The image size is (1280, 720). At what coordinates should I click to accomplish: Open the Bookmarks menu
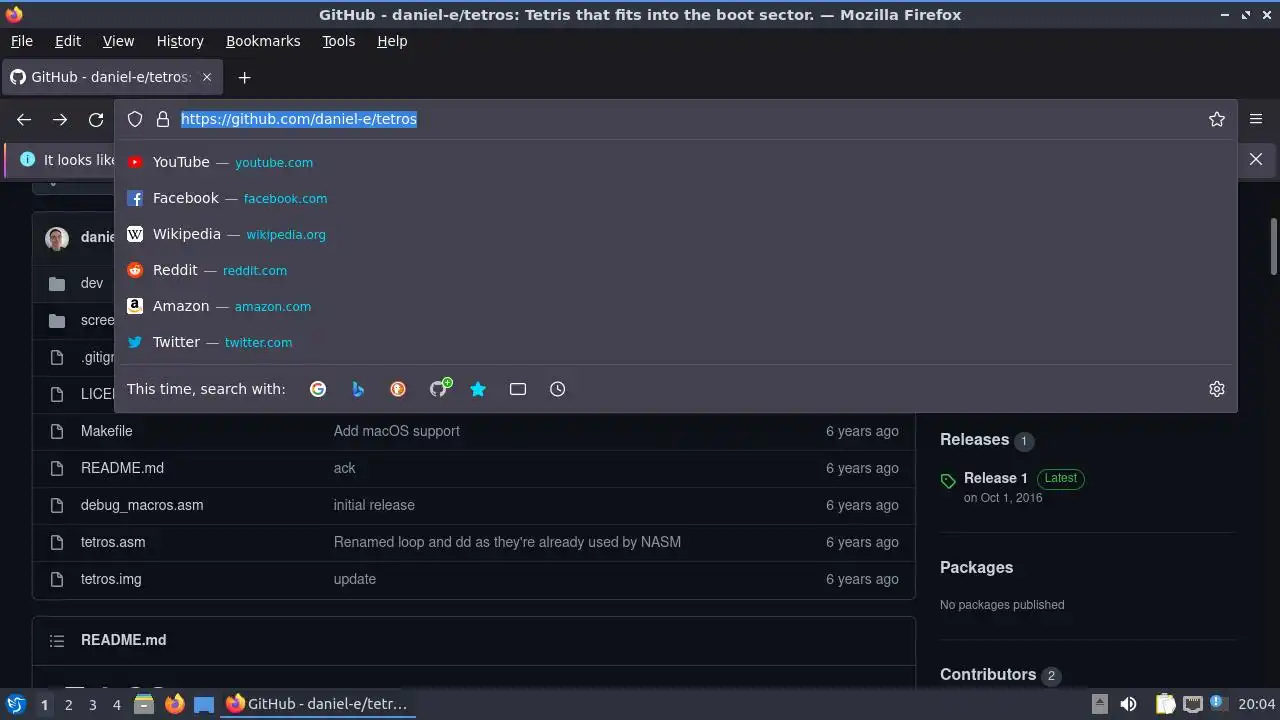click(263, 41)
